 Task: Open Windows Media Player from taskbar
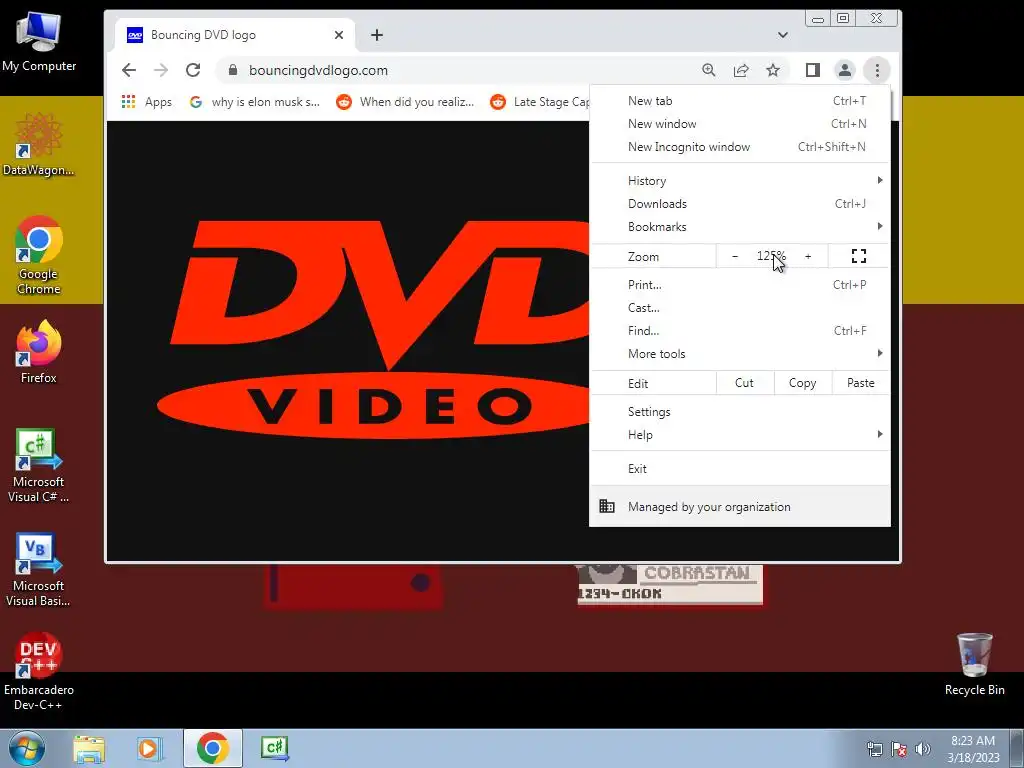pyautogui.click(x=150, y=748)
